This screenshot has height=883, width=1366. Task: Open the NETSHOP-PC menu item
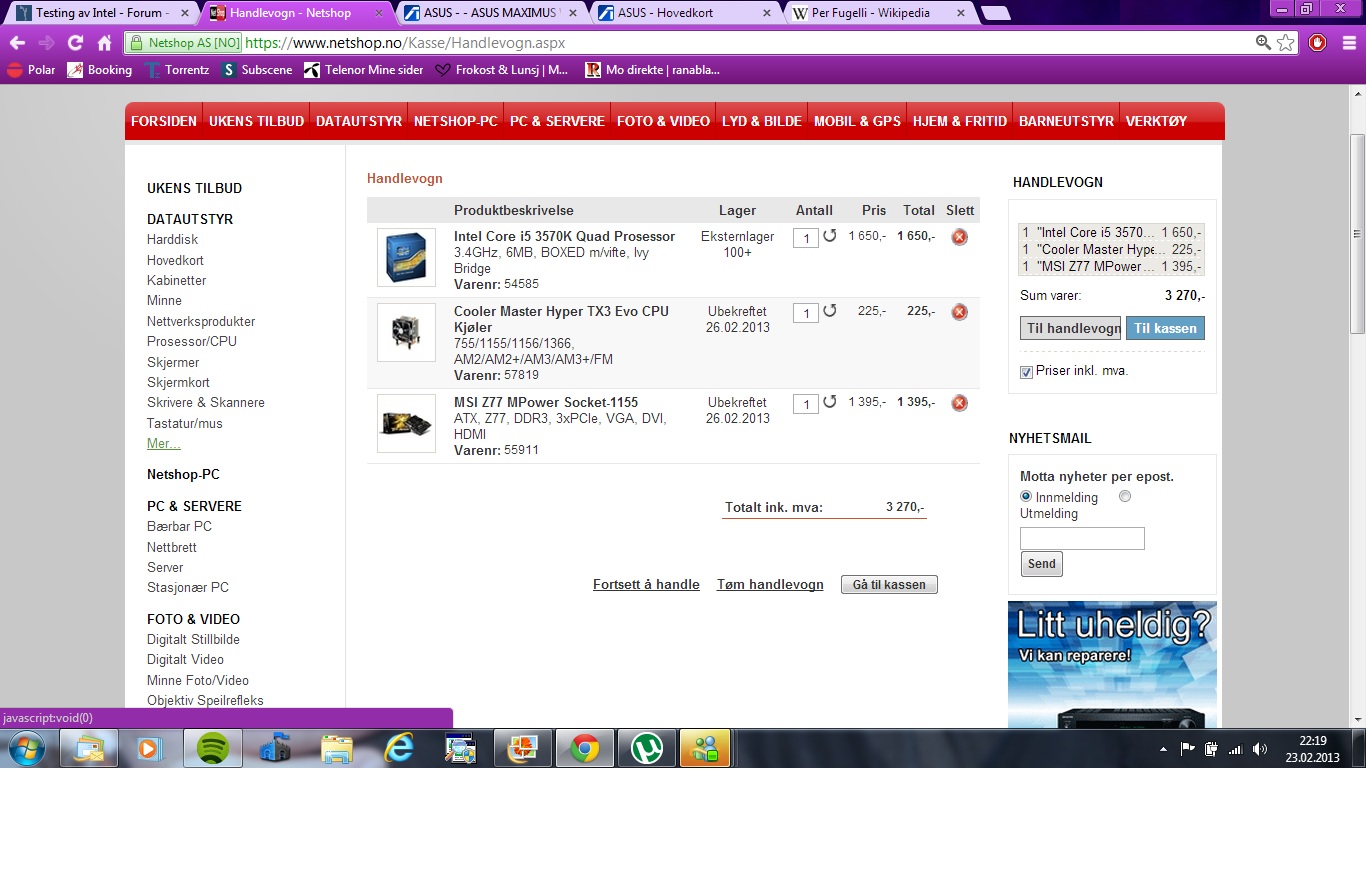pyautogui.click(x=456, y=121)
